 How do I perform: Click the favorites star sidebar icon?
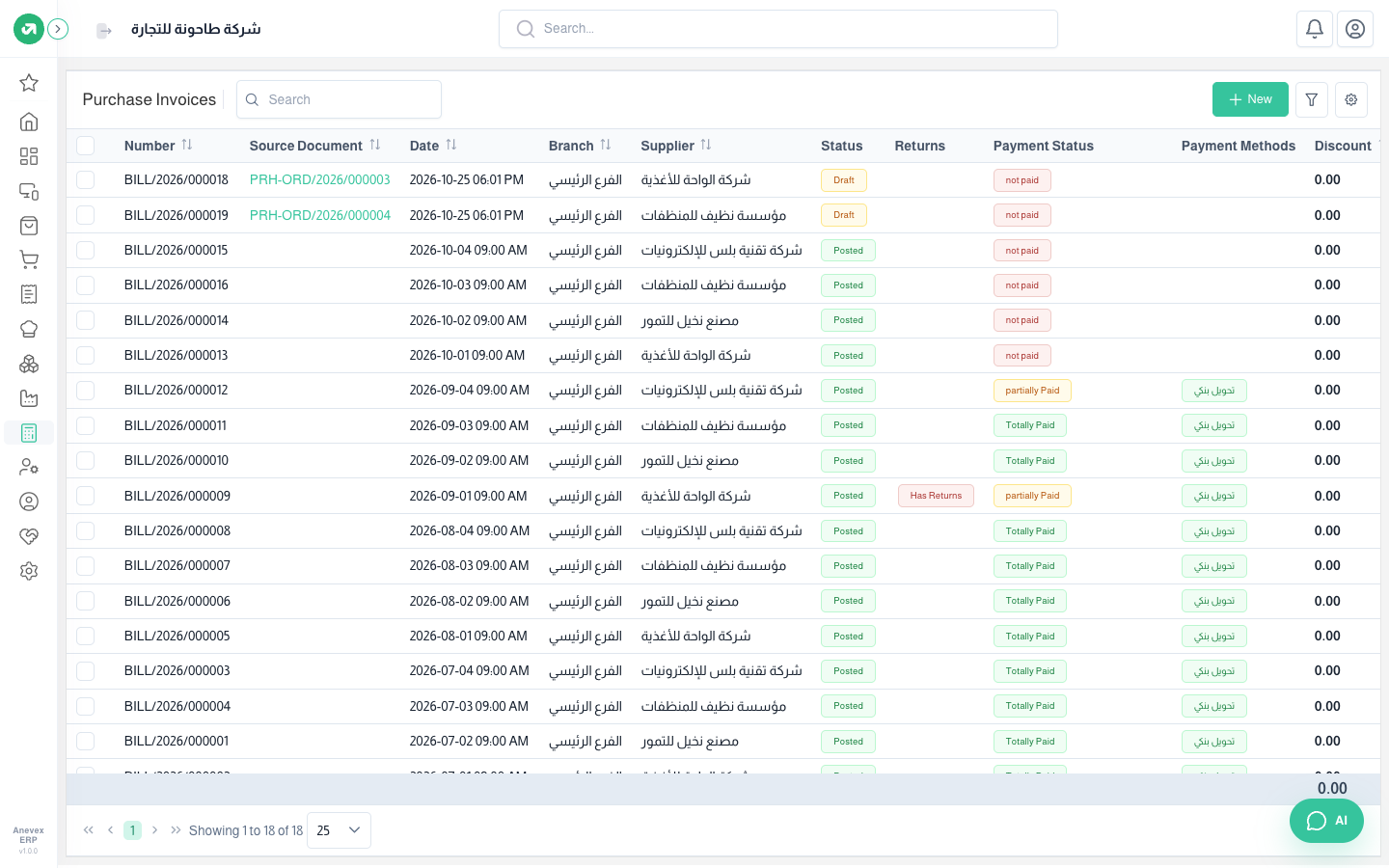(29, 83)
